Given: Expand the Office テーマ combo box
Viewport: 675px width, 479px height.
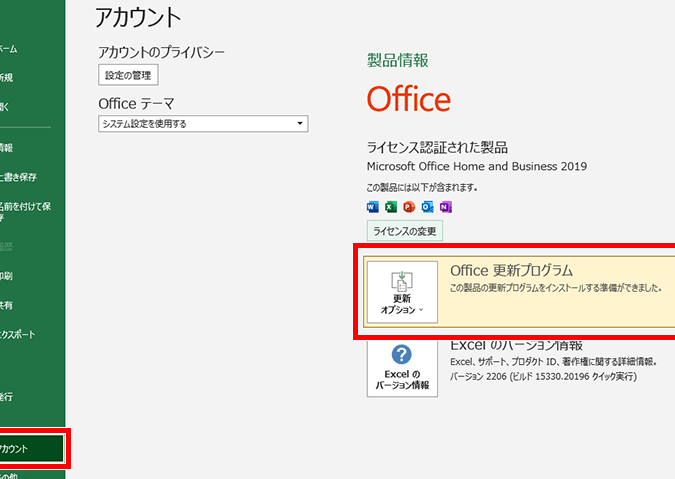Looking at the screenshot, I should (203, 124).
